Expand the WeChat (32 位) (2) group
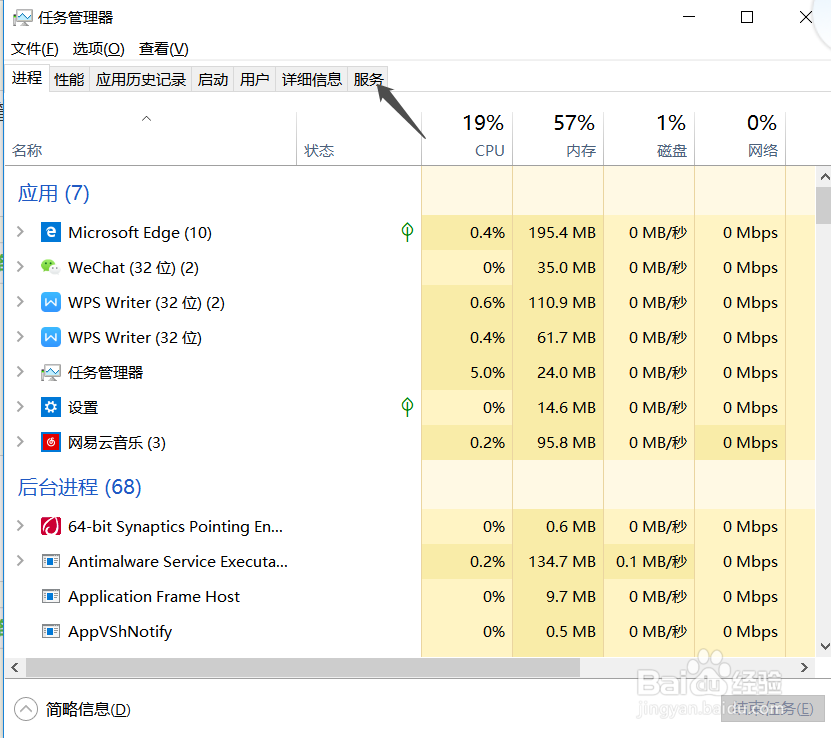The height and width of the screenshot is (738, 831). [20, 266]
